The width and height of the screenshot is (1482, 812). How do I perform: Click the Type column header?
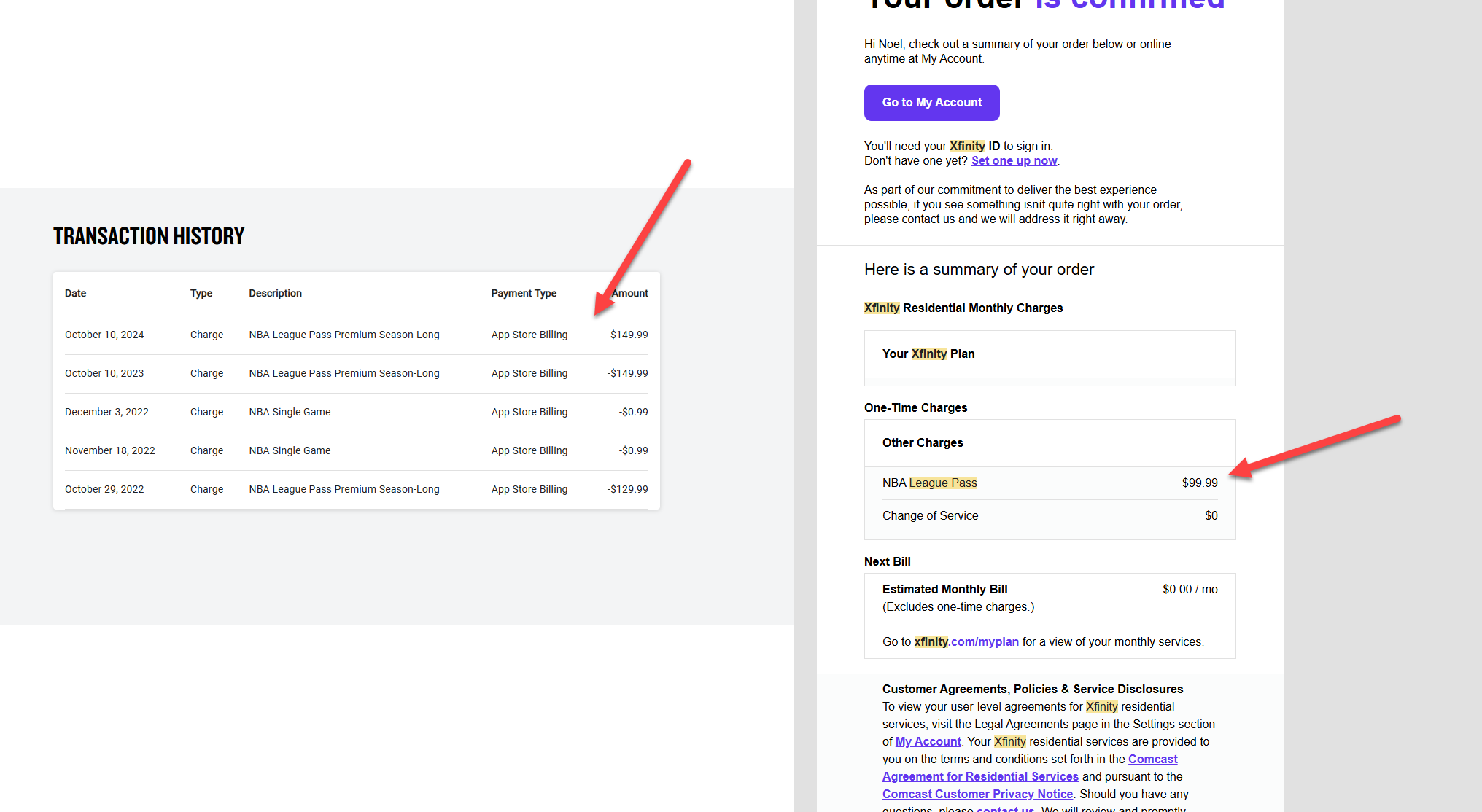(201, 293)
